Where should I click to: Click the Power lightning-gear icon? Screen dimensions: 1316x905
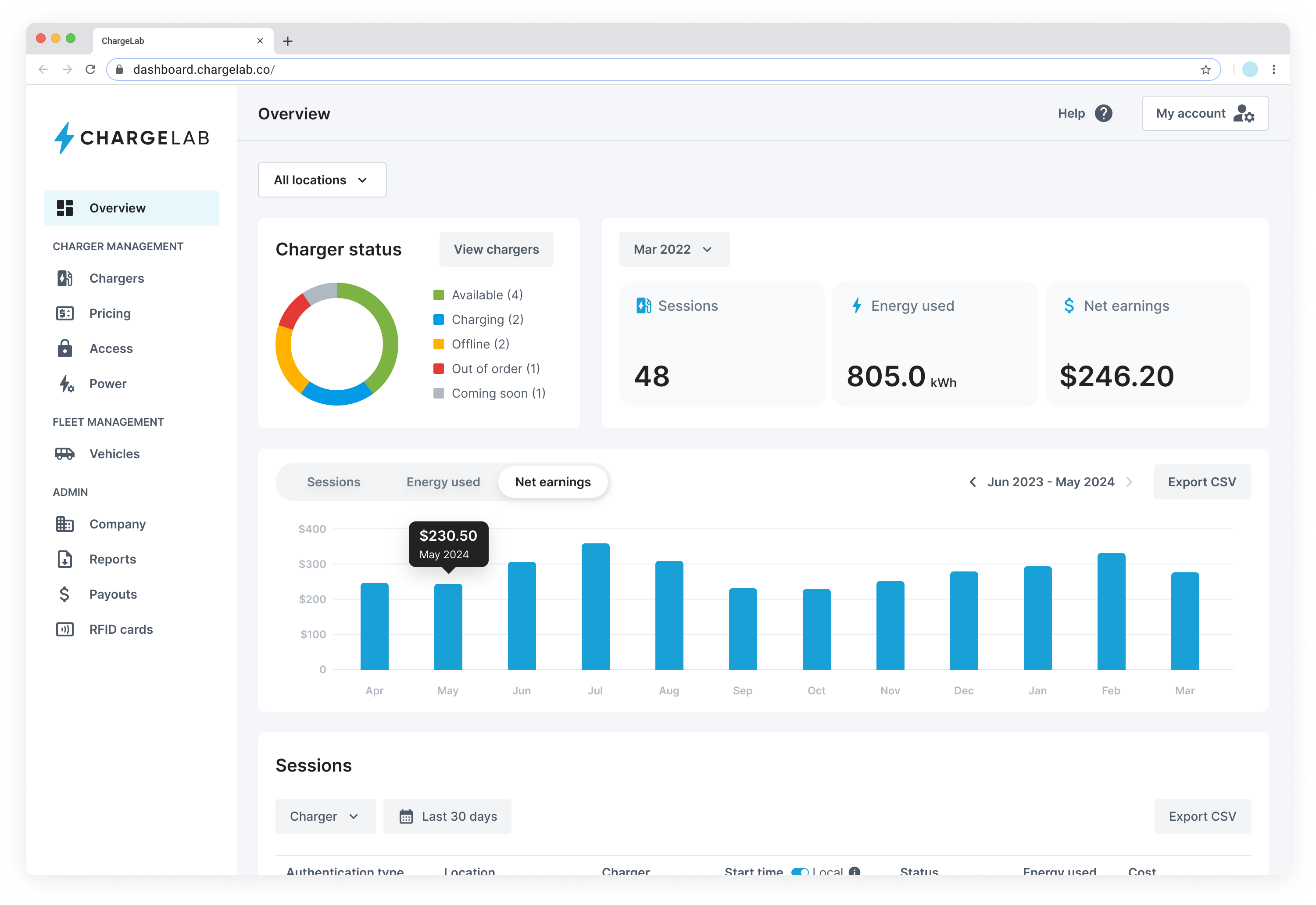pyautogui.click(x=66, y=384)
